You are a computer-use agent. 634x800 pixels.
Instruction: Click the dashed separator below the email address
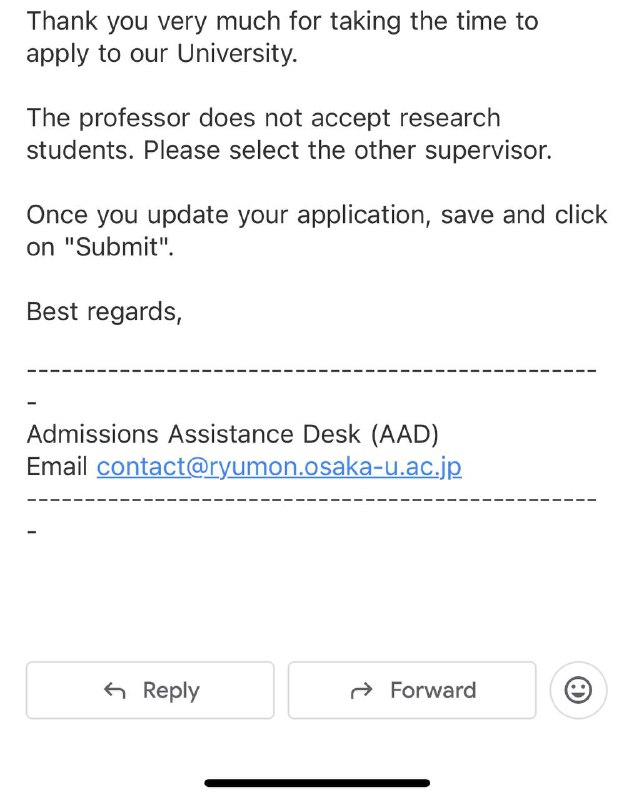311,498
